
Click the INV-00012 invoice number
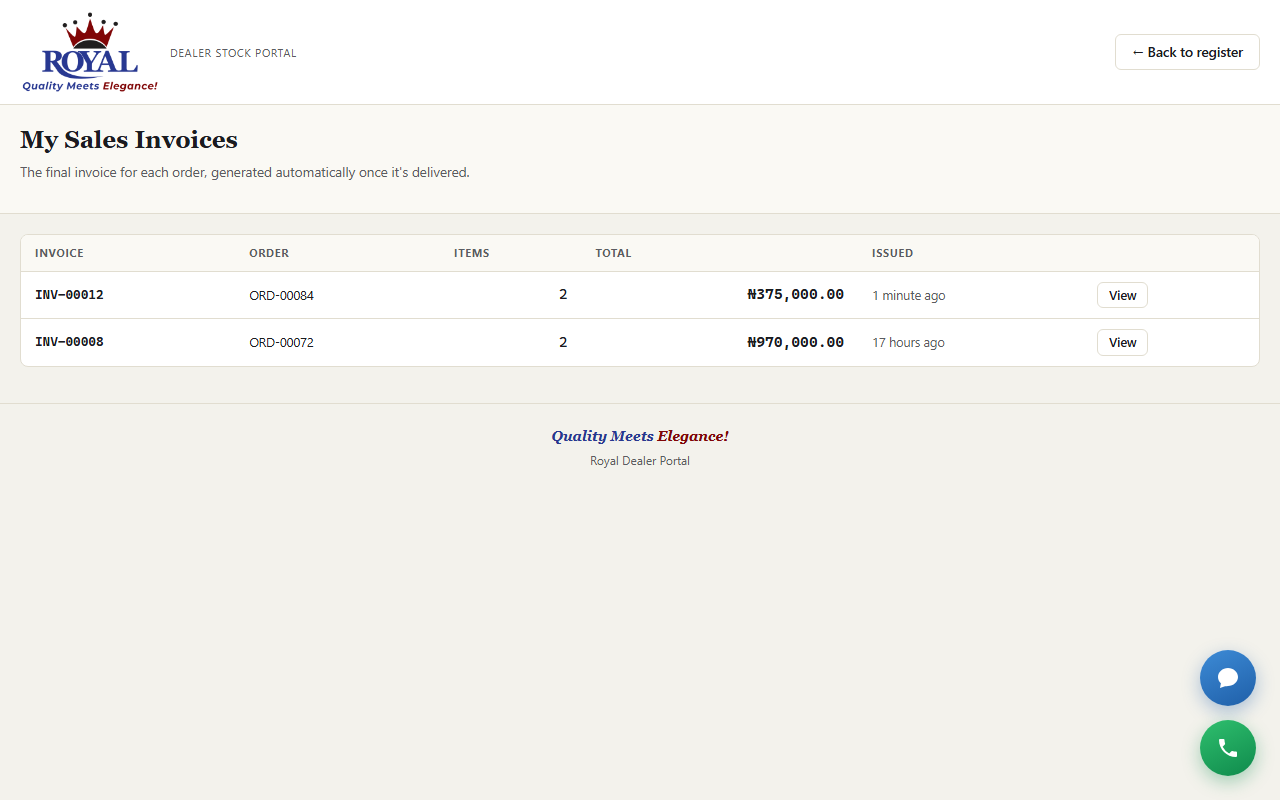69,295
